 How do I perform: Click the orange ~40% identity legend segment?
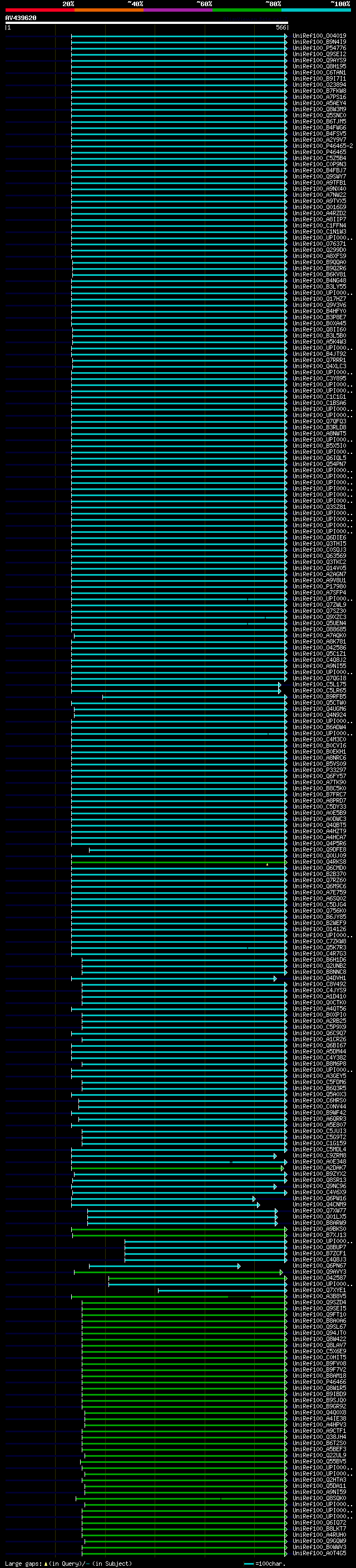(109, 10)
